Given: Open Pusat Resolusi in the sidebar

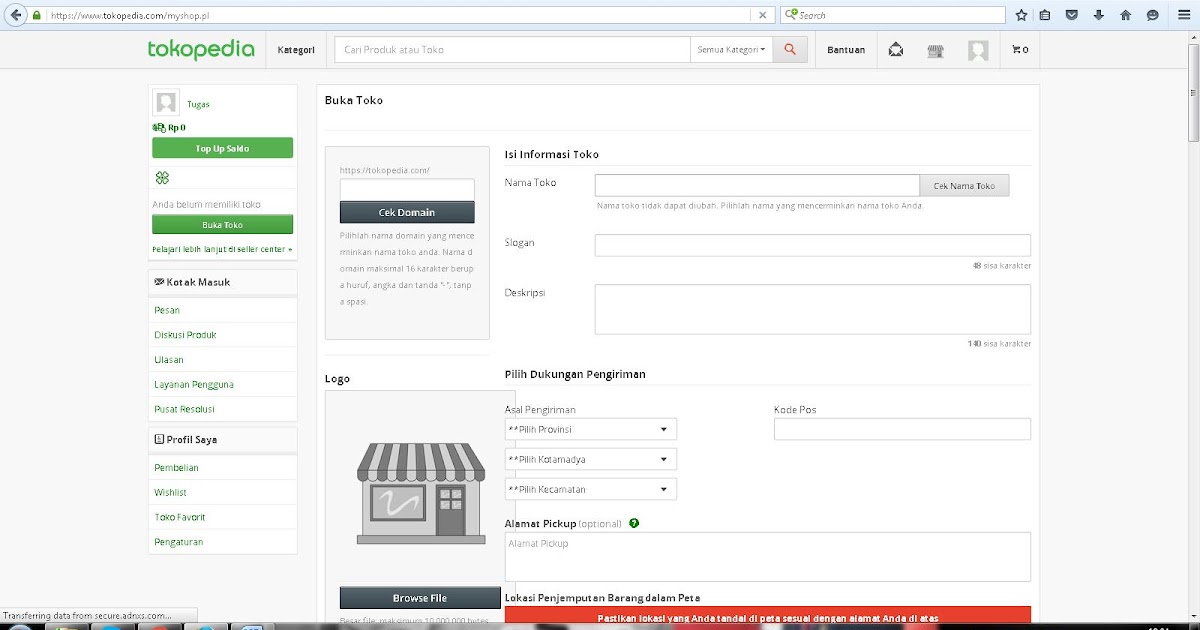Looking at the screenshot, I should [184, 409].
